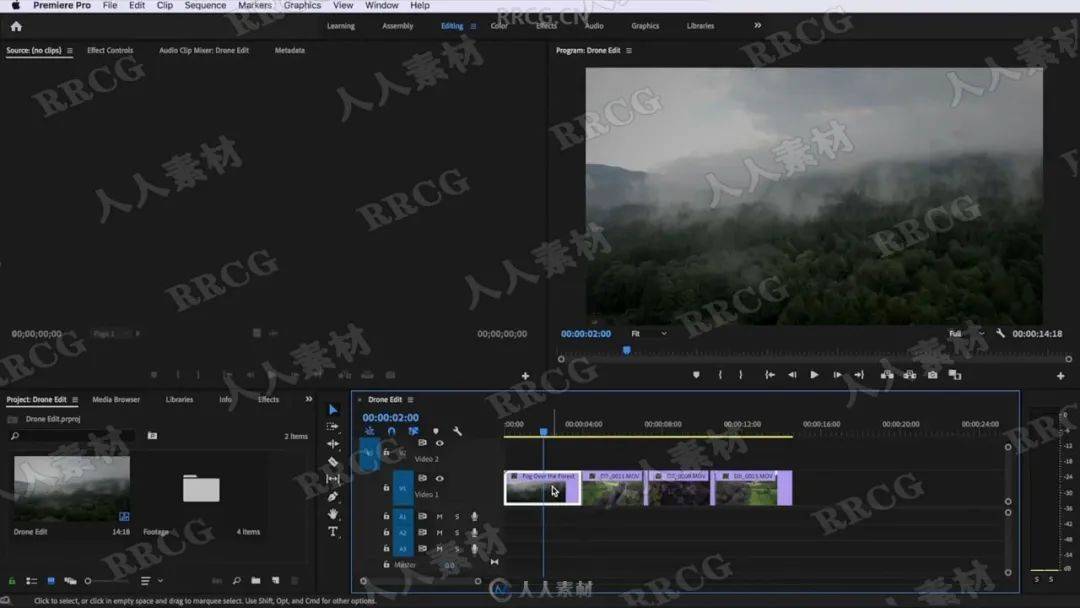Open the Graphics menu in menu bar

pyautogui.click(x=302, y=6)
